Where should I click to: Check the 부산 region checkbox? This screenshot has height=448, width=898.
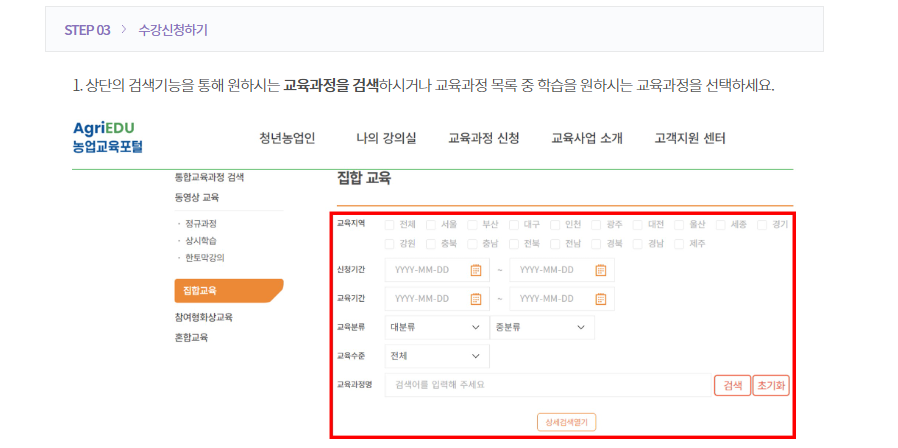coord(472,225)
